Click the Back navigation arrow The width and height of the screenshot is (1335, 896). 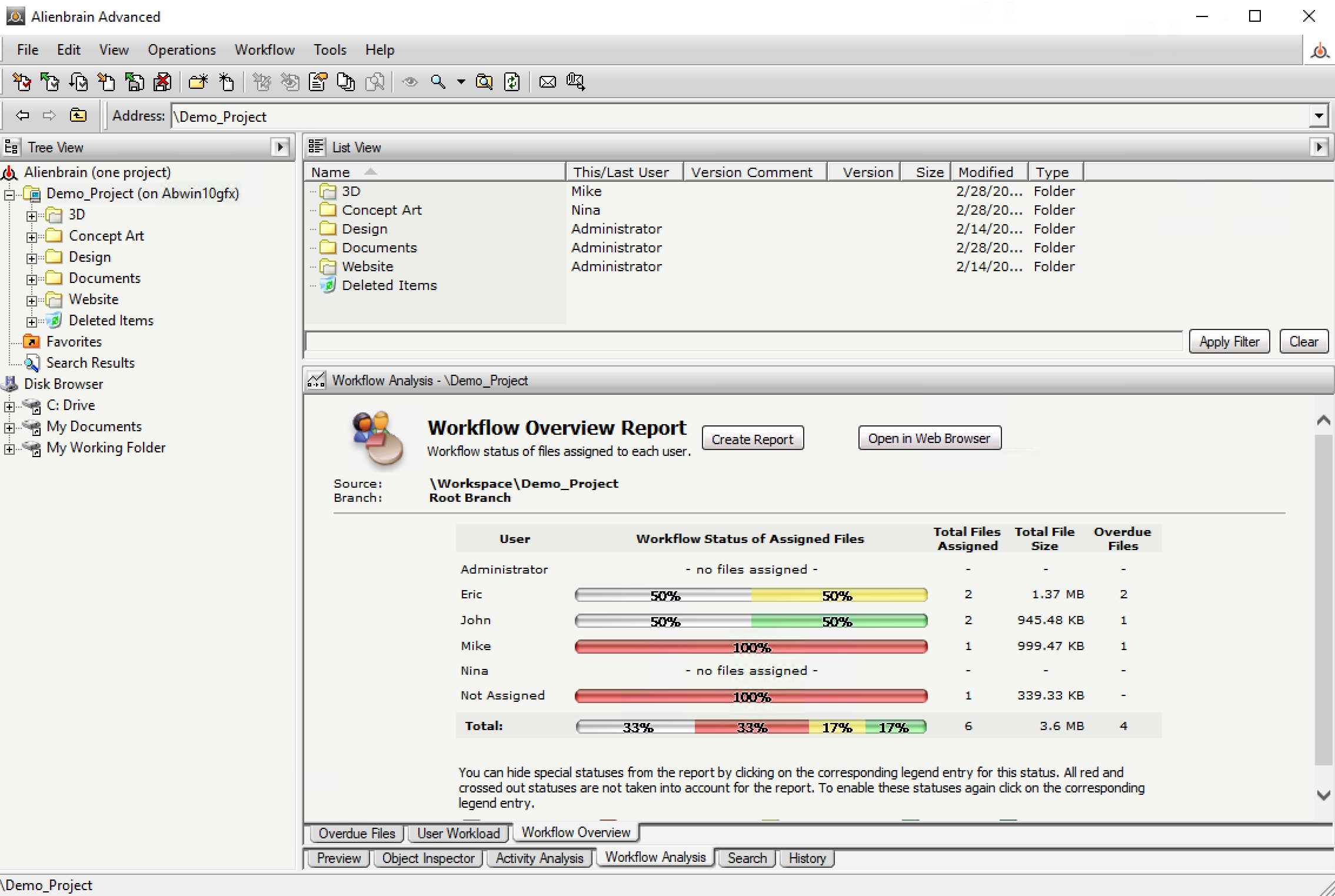[x=22, y=115]
